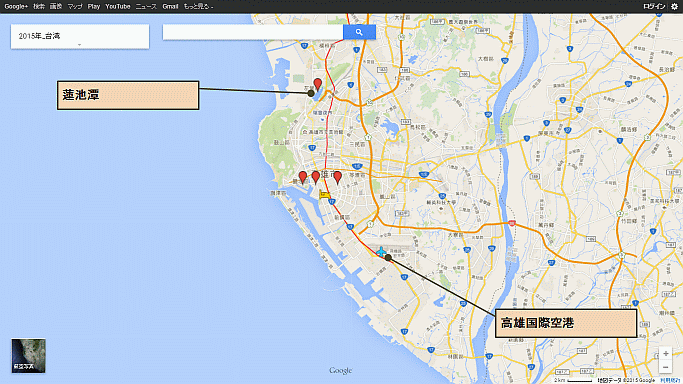
Task: Switch to satellite imagery thumbnail
Action: (x=28, y=356)
